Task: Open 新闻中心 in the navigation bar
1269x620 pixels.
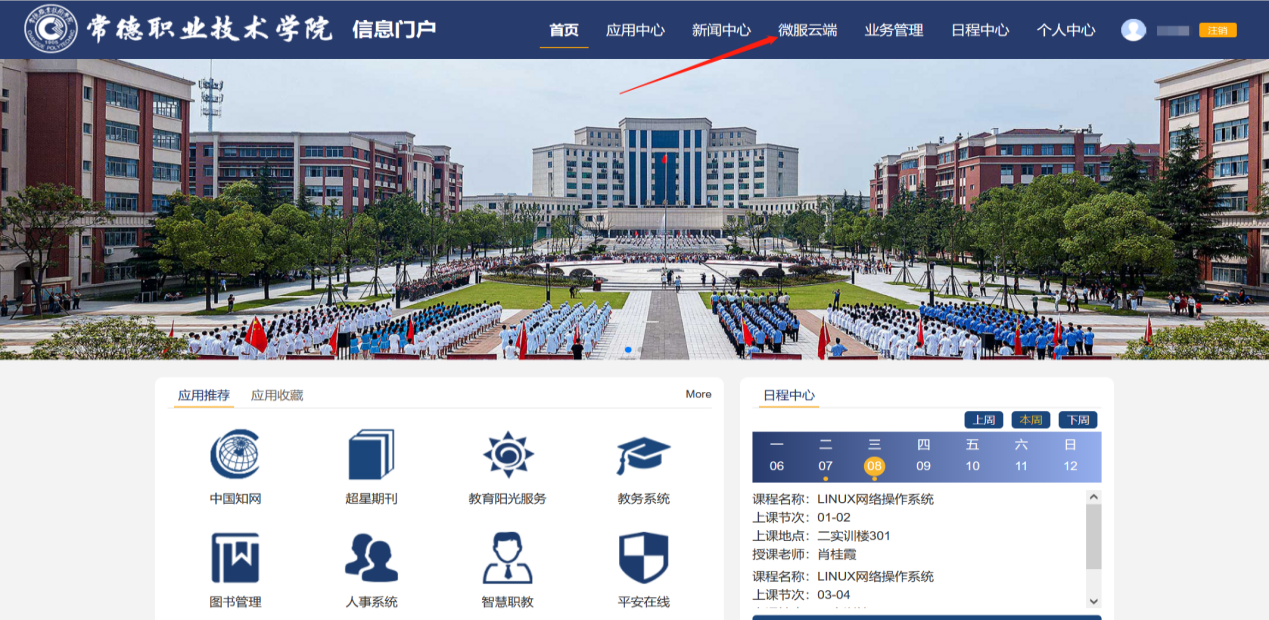Action: [x=721, y=30]
